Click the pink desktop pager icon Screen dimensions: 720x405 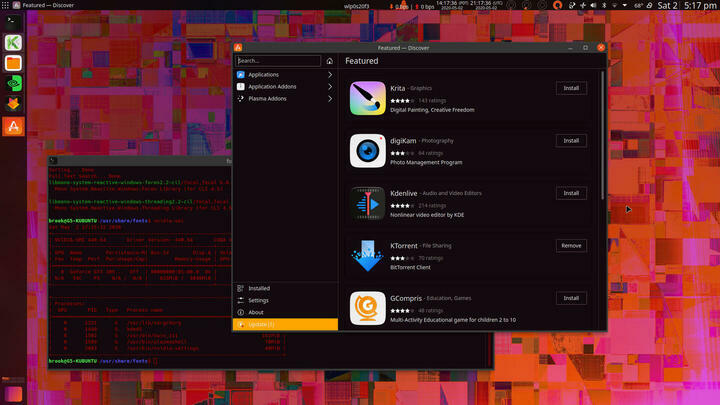point(13,394)
